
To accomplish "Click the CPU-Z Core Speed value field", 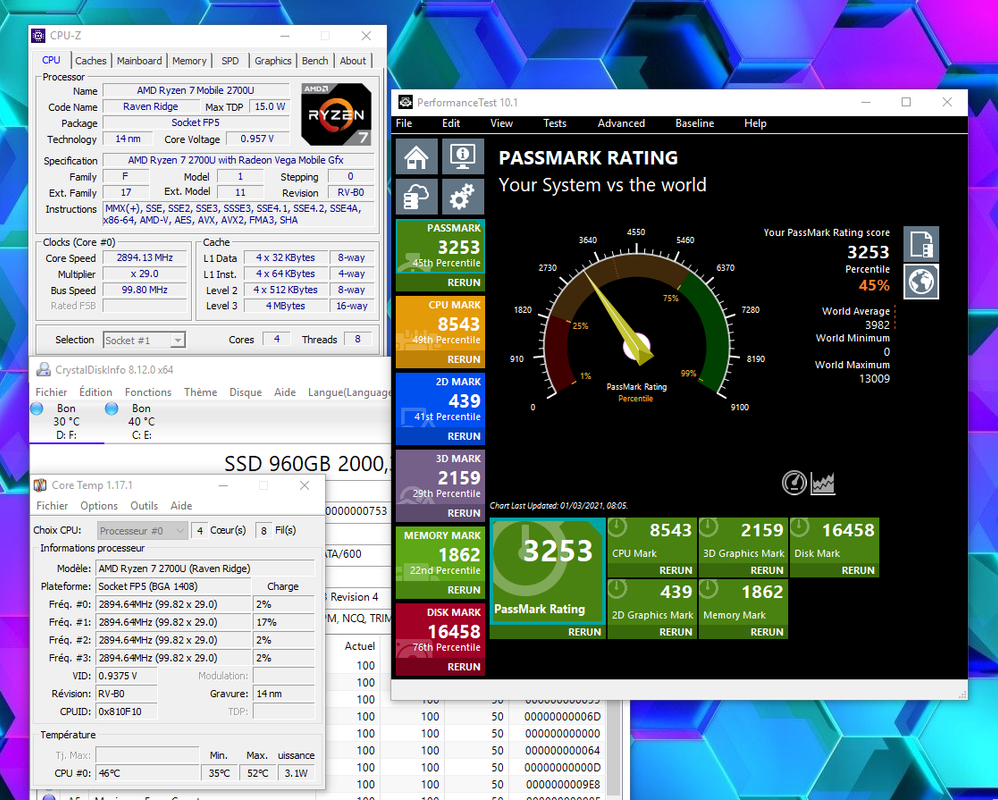I will (x=144, y=258).
